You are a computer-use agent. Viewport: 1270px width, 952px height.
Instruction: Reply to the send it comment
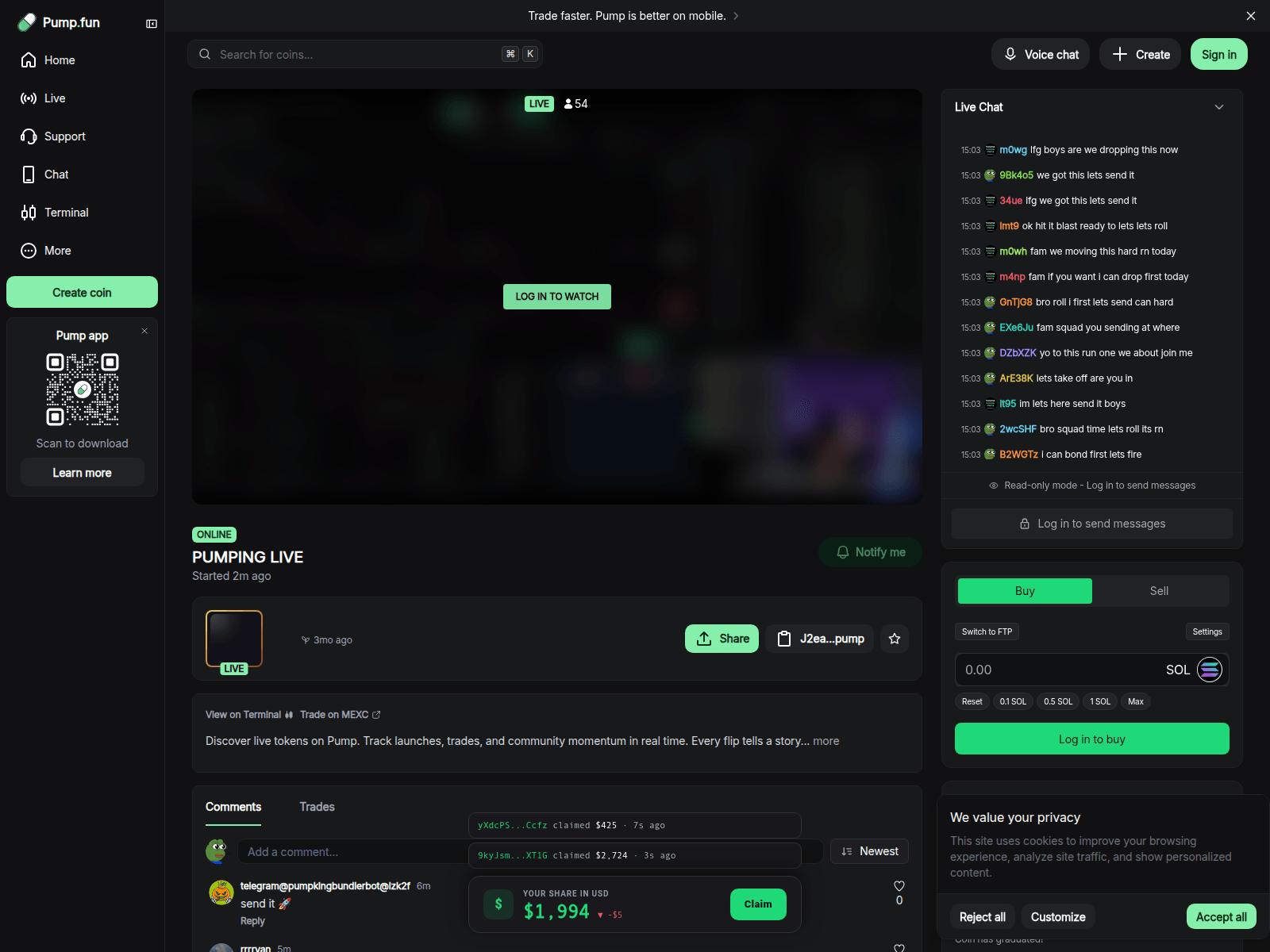tap(252, 921)
